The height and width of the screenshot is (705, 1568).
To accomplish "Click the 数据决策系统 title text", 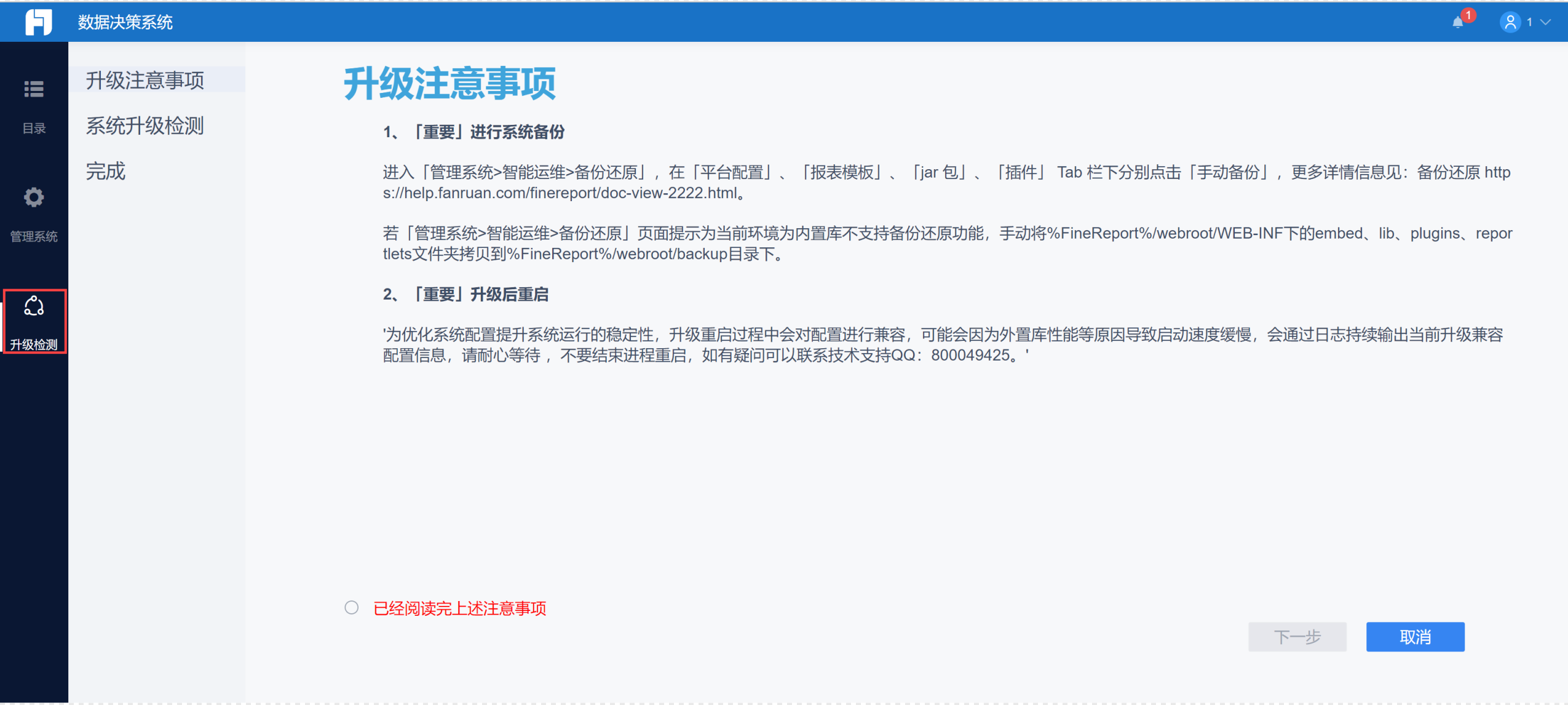I will (125, 23).
